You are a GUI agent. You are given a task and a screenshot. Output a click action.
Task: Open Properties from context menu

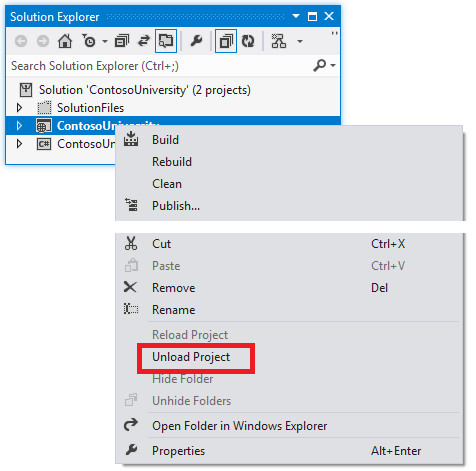click(178, 451)
